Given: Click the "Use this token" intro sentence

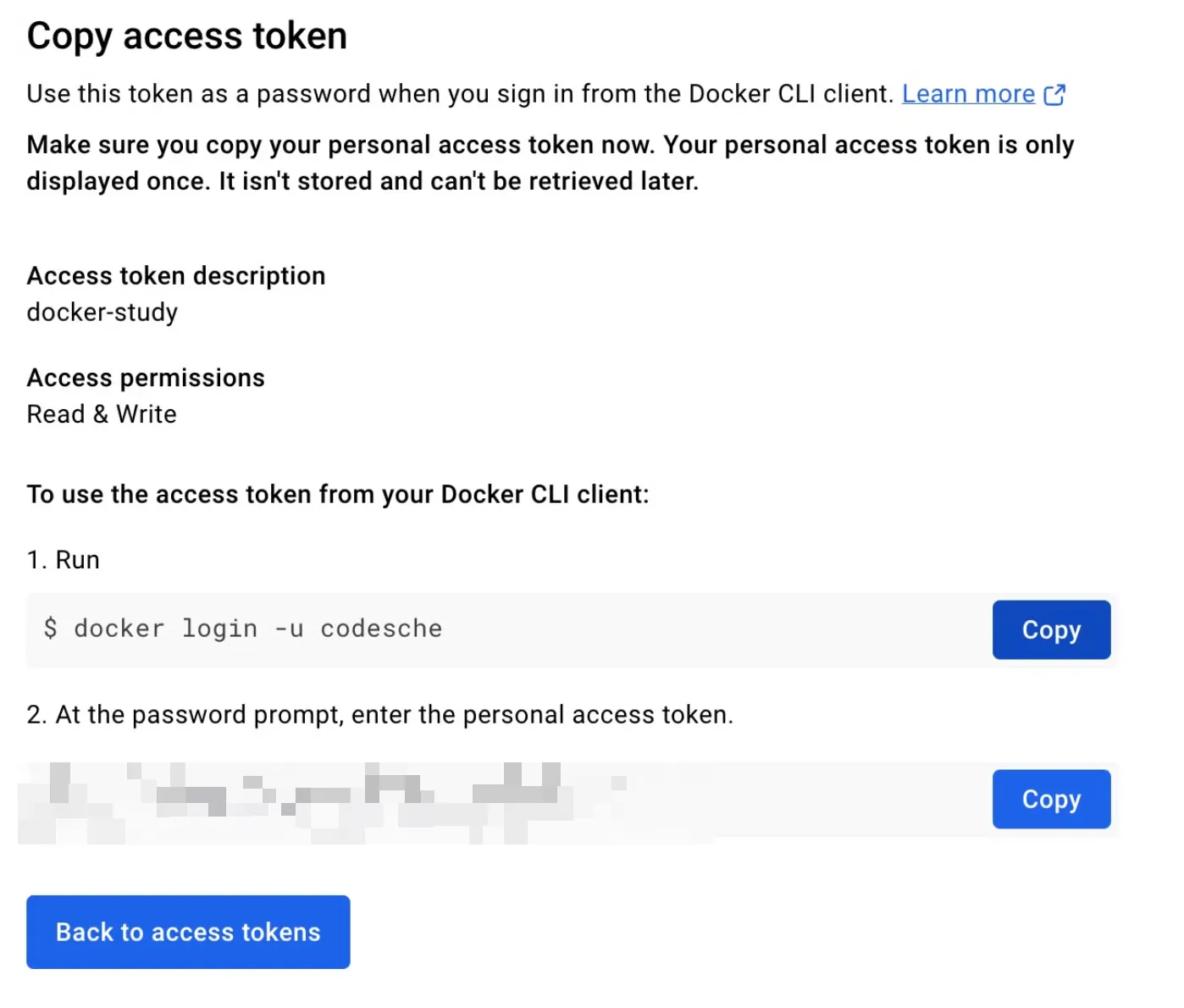Looking at the screenshot, I should (x=459, y=94).
